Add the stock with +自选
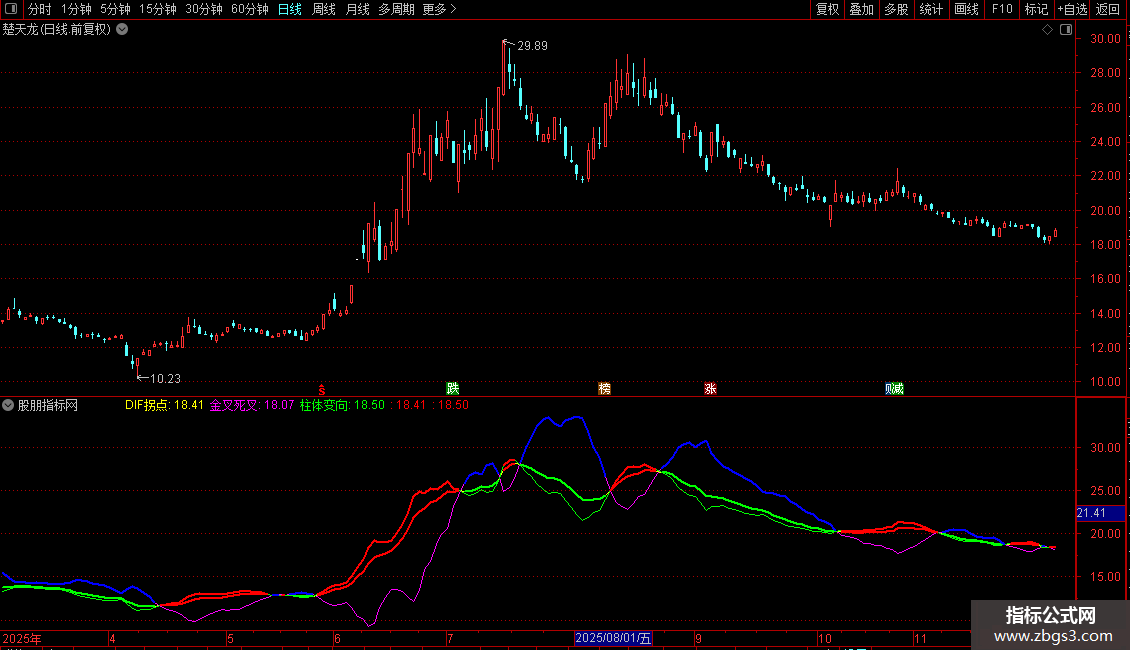 pos(1071,9)
